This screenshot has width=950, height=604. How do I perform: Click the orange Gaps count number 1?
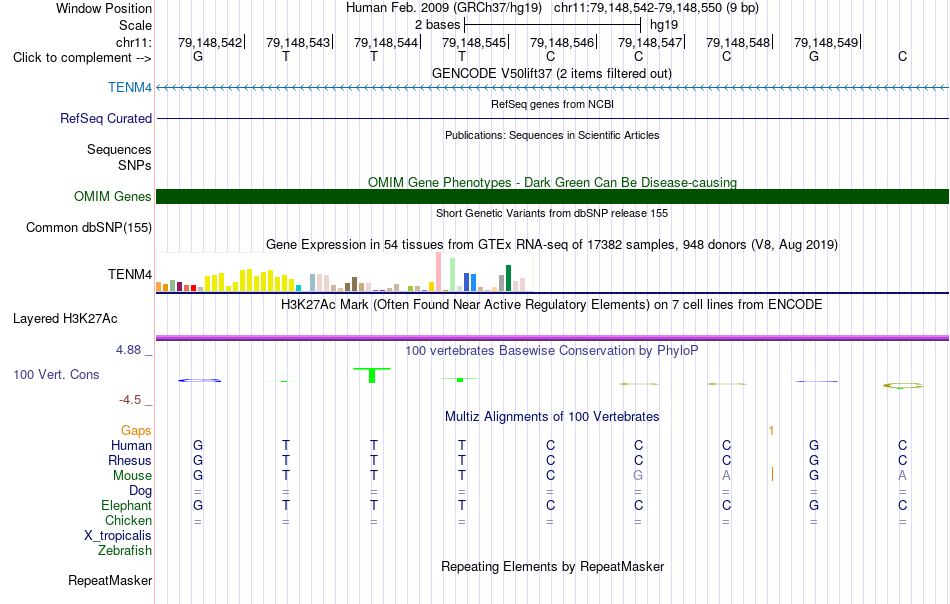(771, 431)
